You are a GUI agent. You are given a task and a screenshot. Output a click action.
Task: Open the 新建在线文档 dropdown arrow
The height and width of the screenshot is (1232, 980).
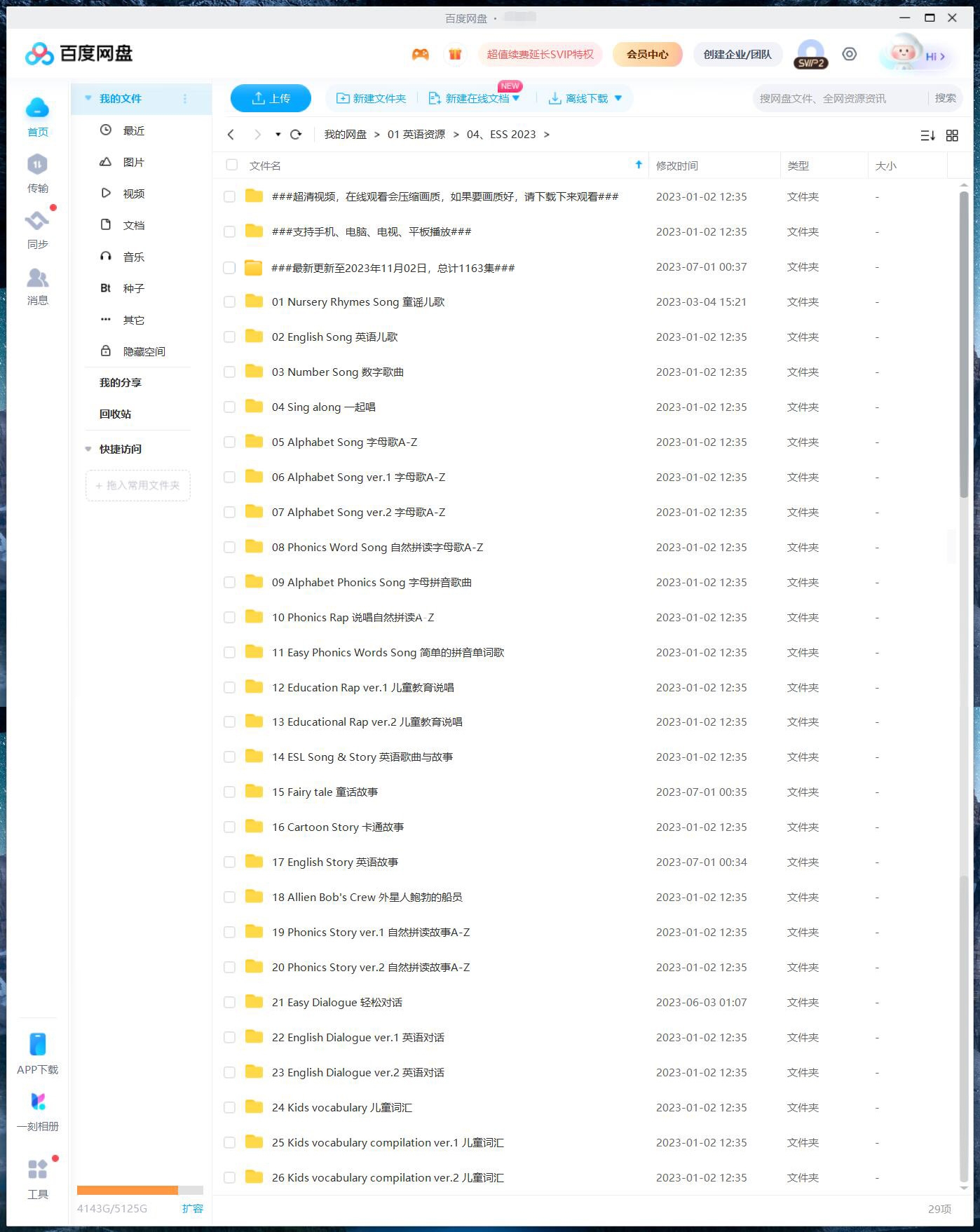516,99
